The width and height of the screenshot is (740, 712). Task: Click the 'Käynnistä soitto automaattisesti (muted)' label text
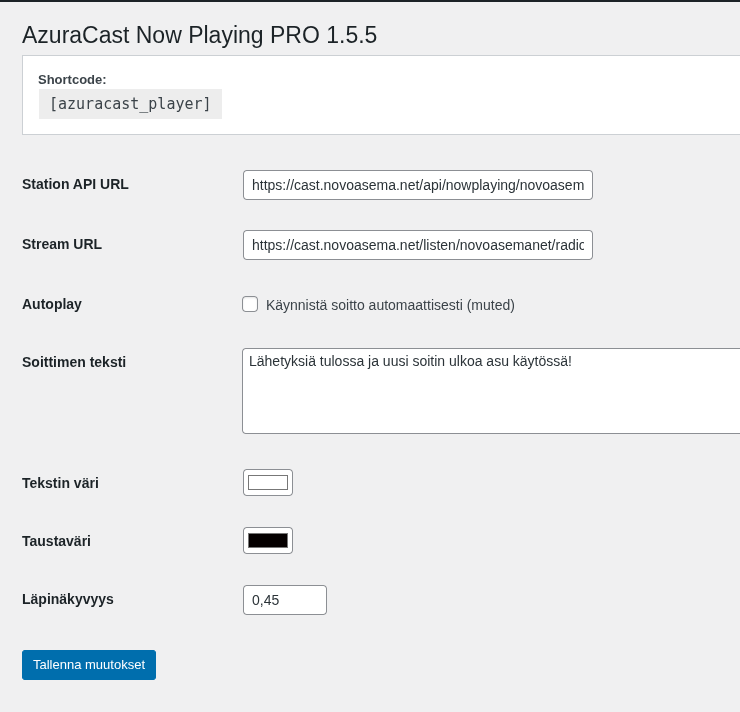coord(390,305)
